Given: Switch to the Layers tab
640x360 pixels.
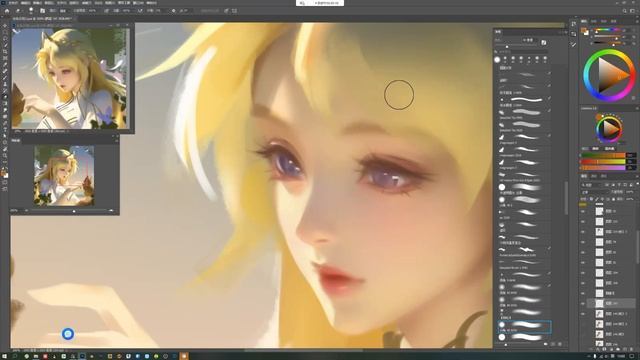Looking at the screenshot, I should click(584, 176).
